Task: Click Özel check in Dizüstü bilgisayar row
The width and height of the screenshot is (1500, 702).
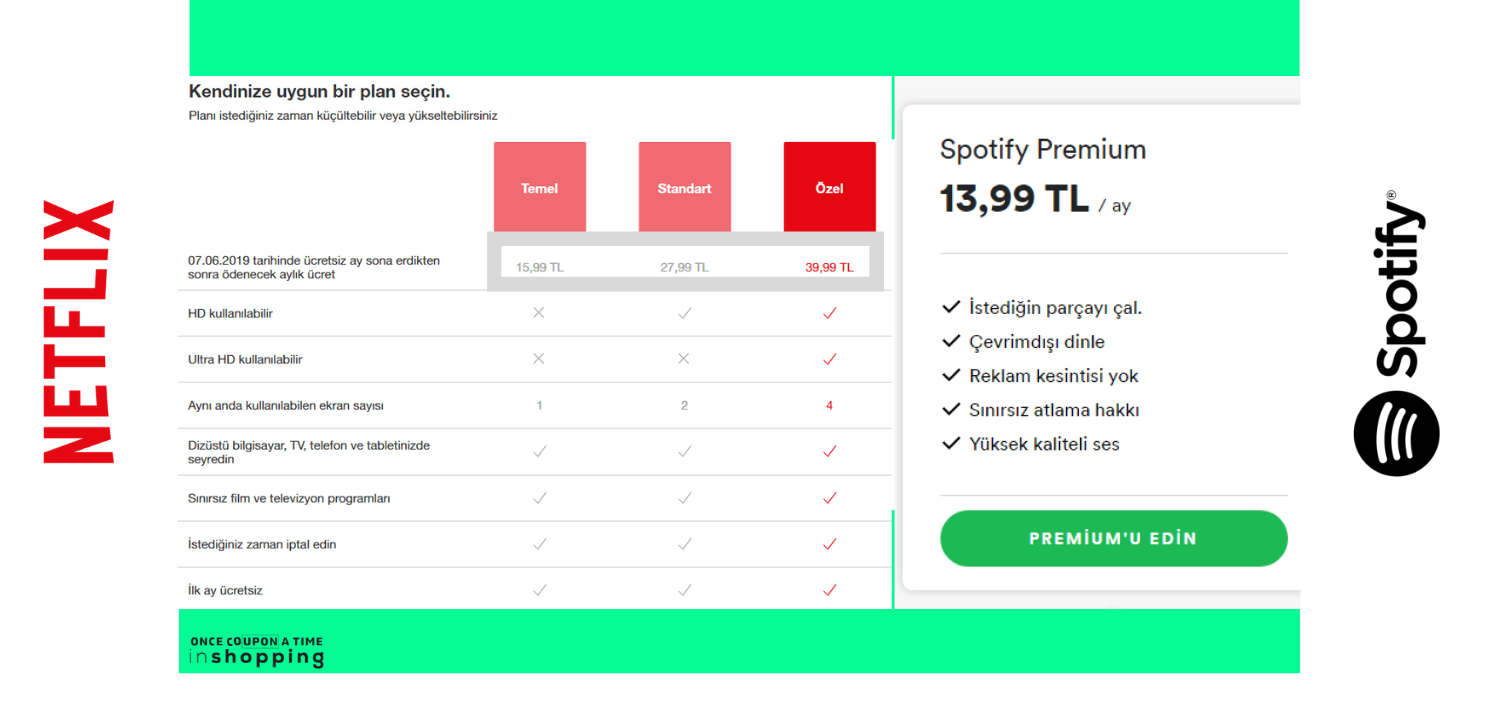Action: tap(829, 451)
